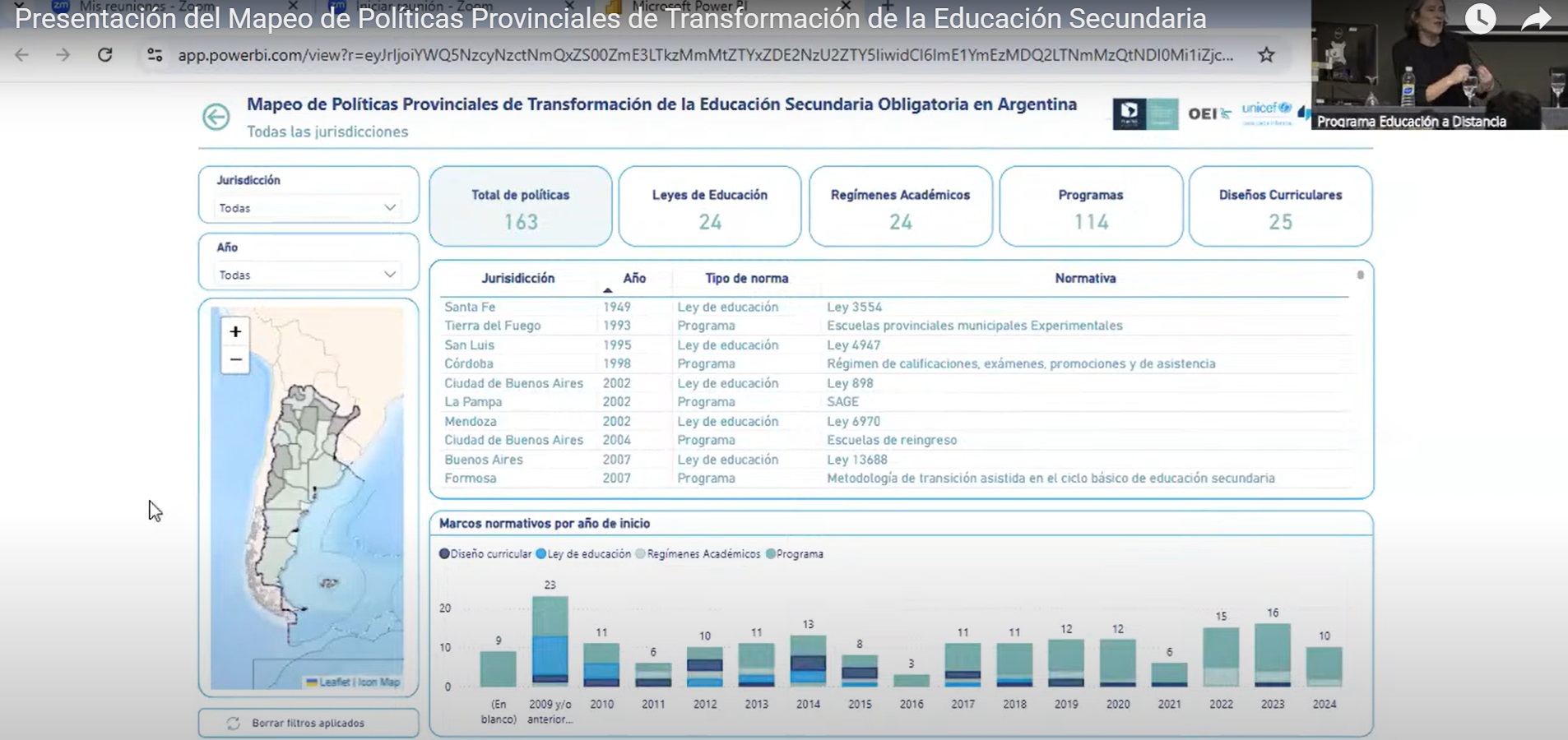1568x740 pixels.
Task: Click Escuelas de reingreso cell
Action: [892, 440]
